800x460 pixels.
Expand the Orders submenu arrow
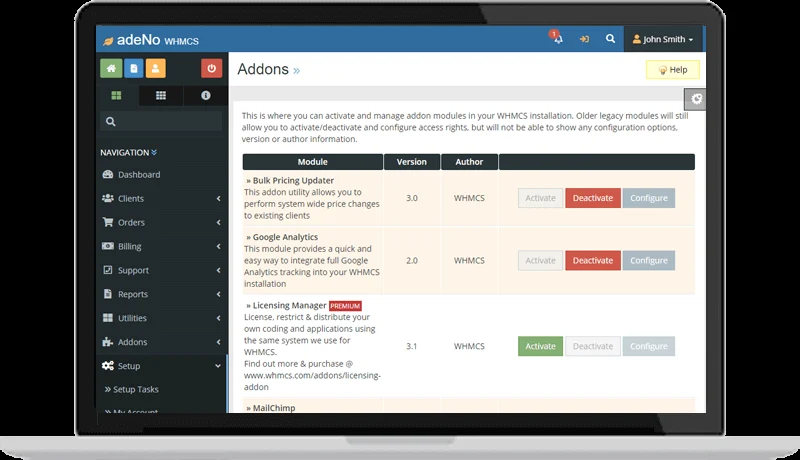[x=218, y=222]
